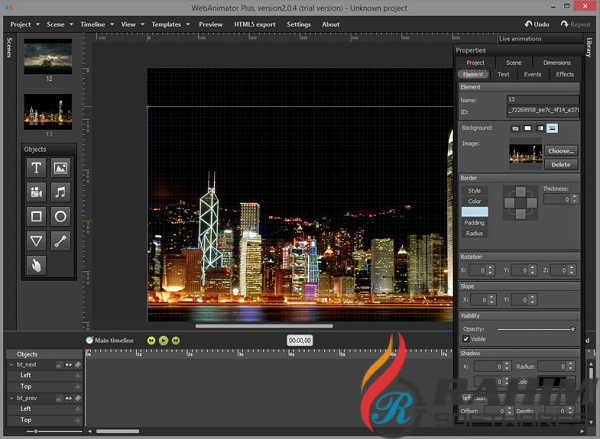The image size is (600, 439).
Task: Uncheck the Visible checkbox
Action: tap(466, 338)
